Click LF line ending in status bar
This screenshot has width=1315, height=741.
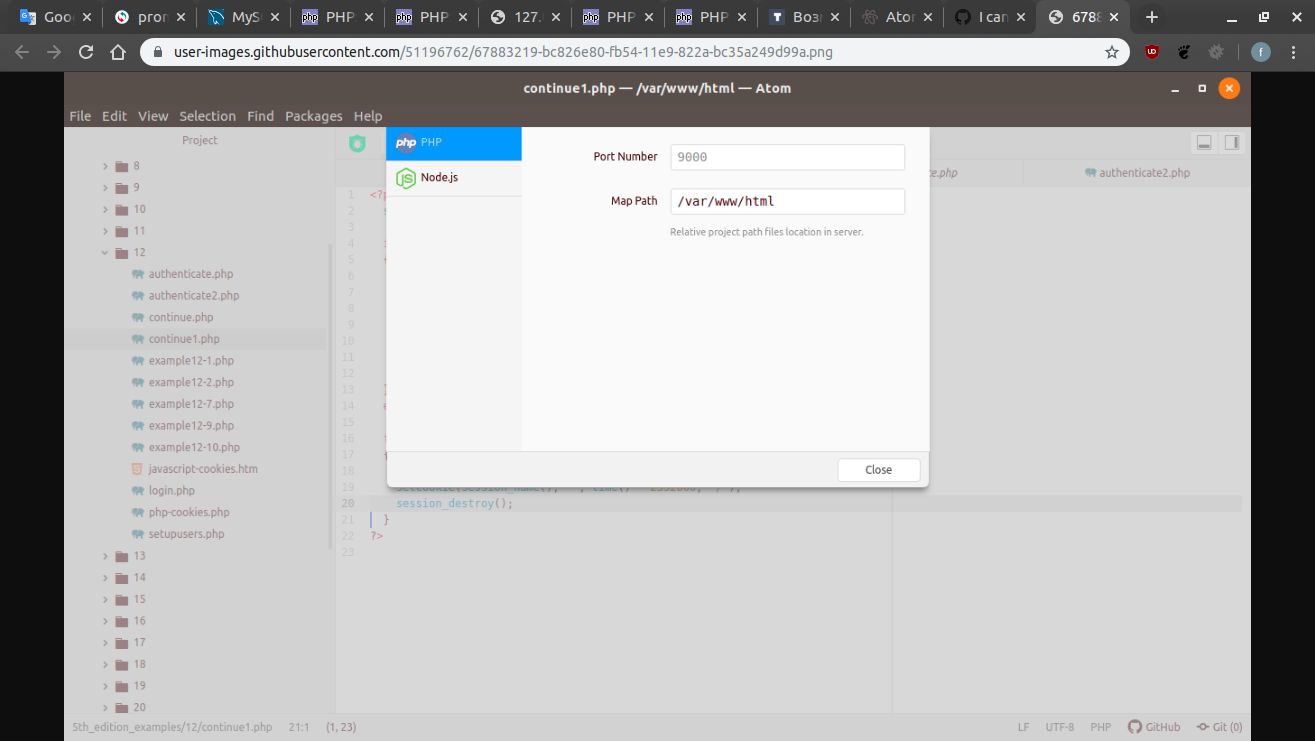click(x=1023, y=727)
